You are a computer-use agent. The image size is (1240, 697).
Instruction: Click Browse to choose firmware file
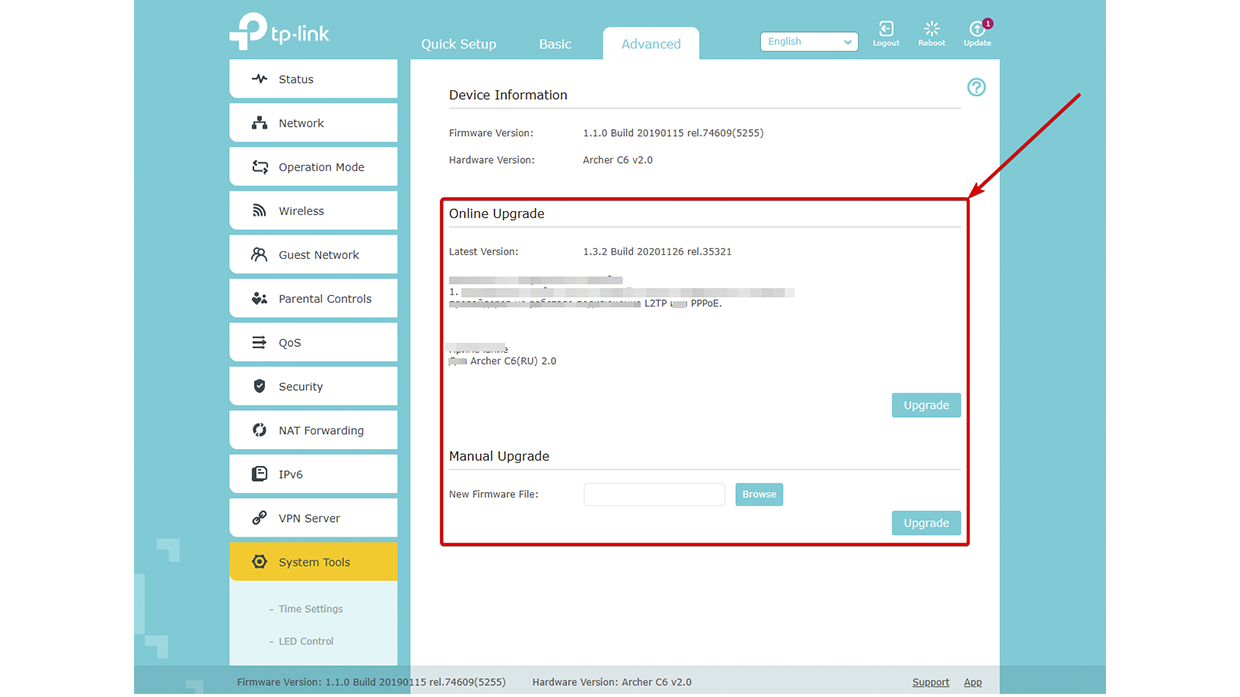759,494
